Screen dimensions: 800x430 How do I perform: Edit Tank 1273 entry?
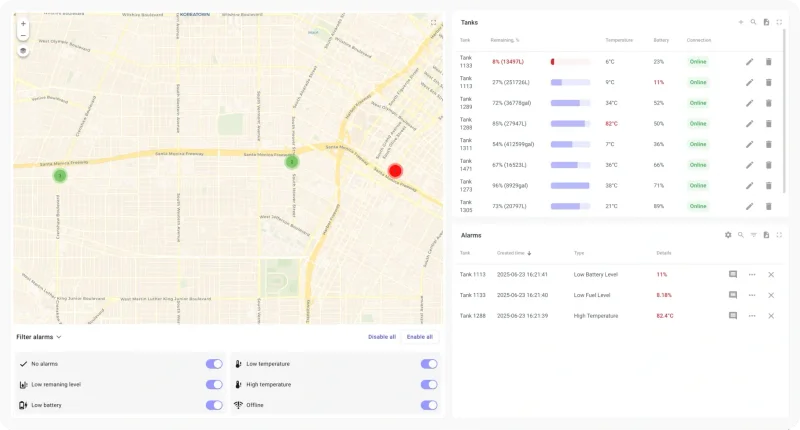click(x=749, y=186)
